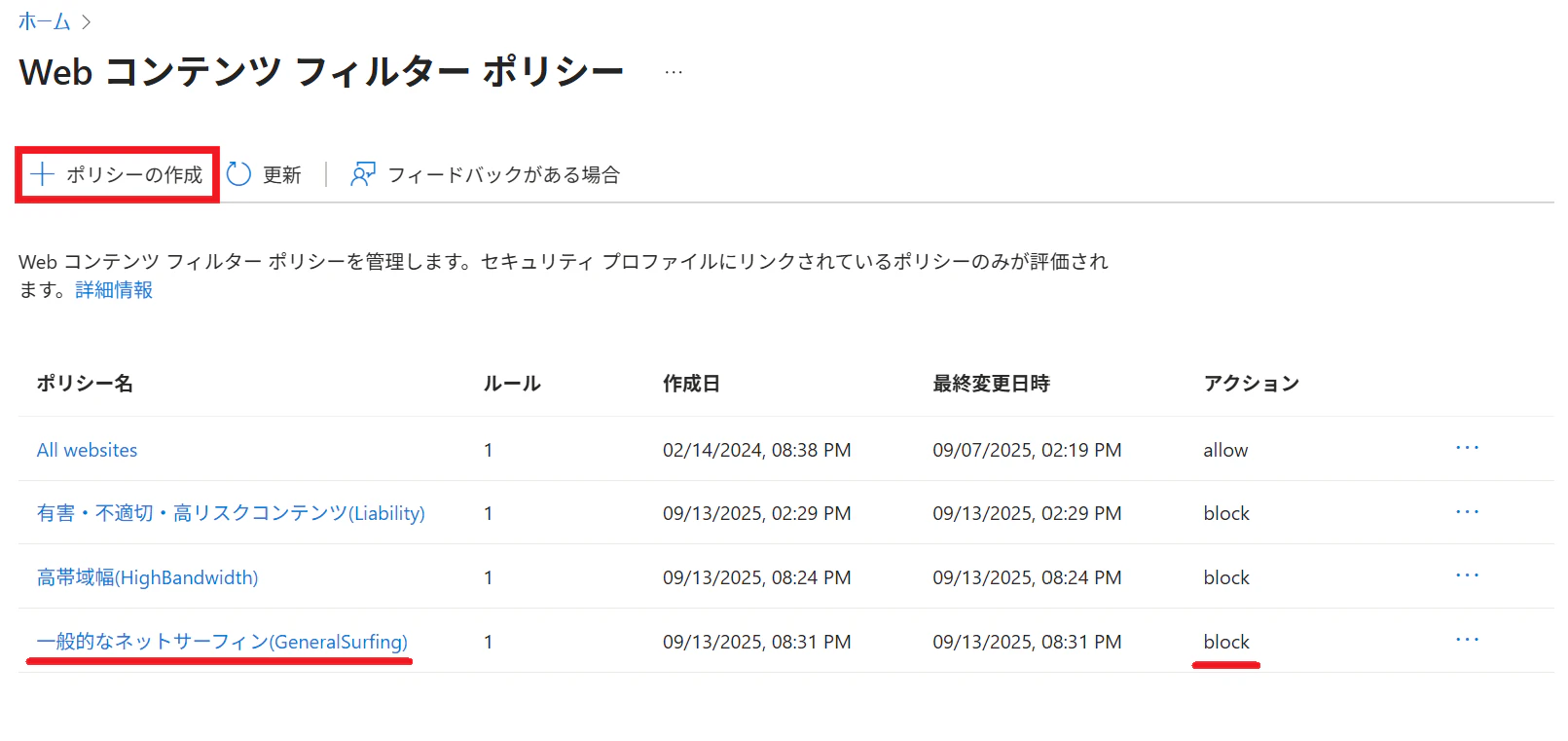This screenshot has width=1568, height=741.
Task: Open ellipsis menu beside the page title
Action: pos(674,72)
